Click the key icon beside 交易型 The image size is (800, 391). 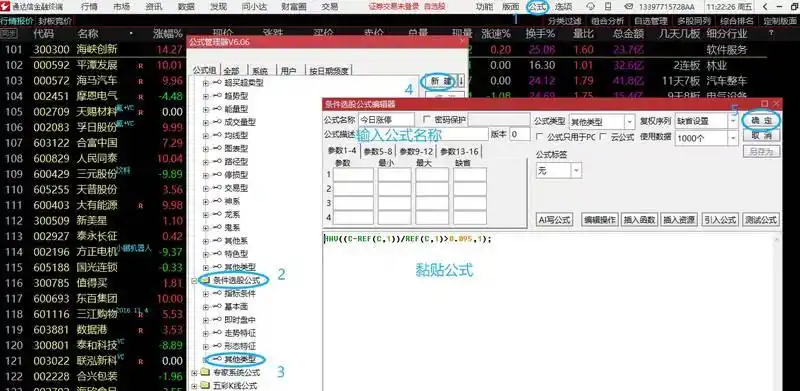216,188
